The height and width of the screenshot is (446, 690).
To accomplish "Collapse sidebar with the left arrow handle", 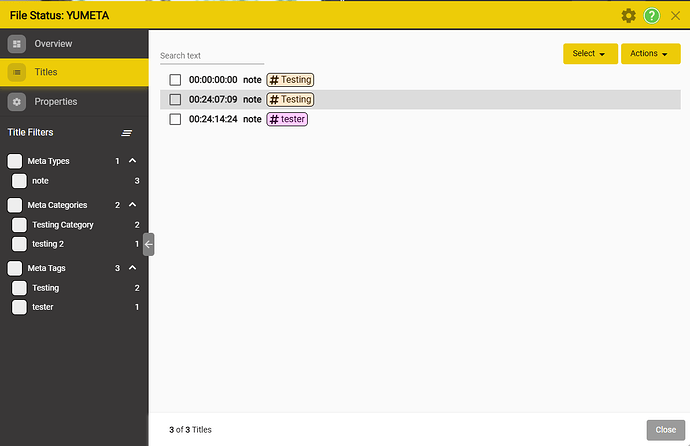I will pyautogui.click(x=148, y=244).
